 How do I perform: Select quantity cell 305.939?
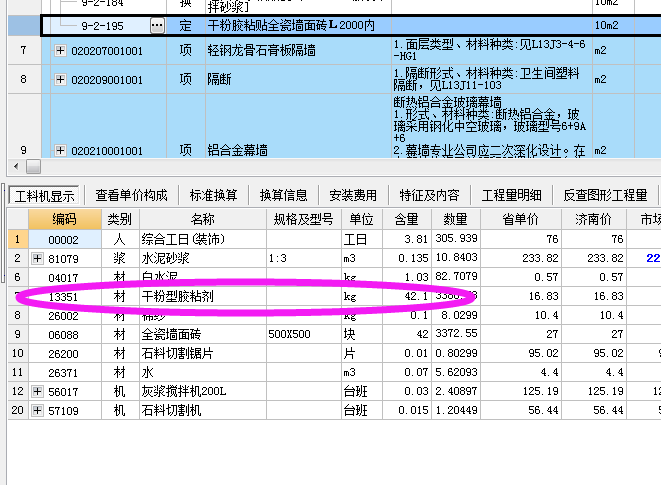pos(456,239)
